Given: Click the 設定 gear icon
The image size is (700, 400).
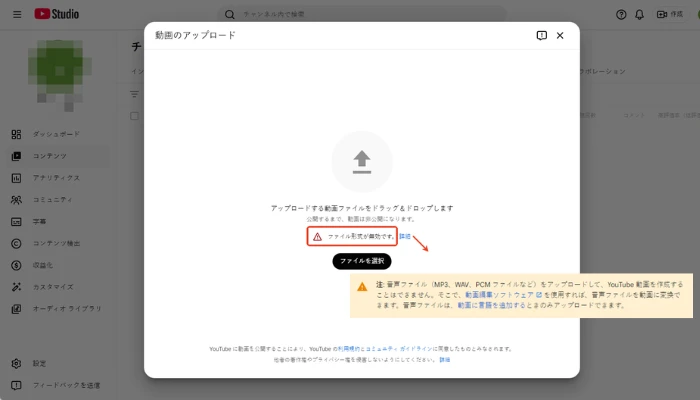Looking at the screenshot, I should pyautogui.click(x=17, y=363).
